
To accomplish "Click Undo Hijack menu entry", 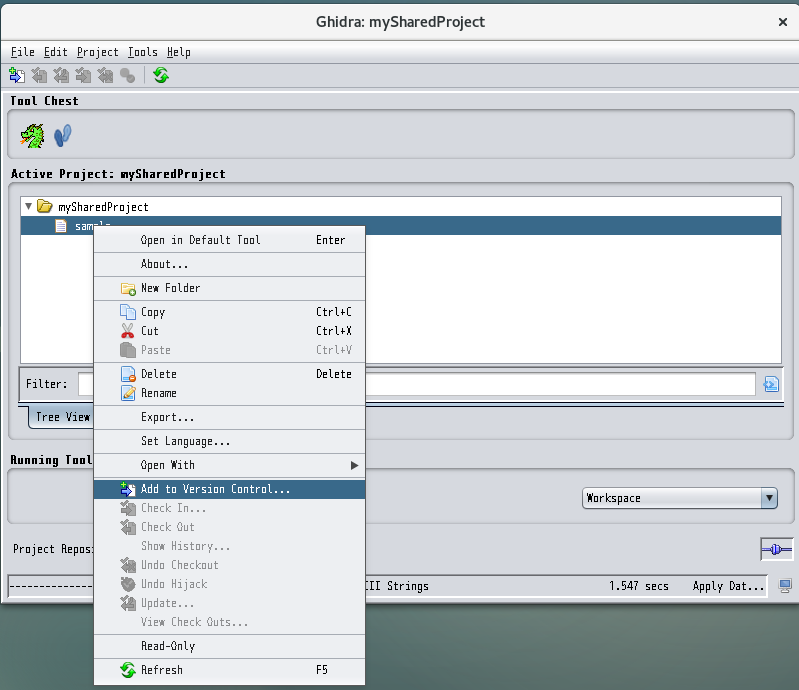I will click(x=229, y=584).
